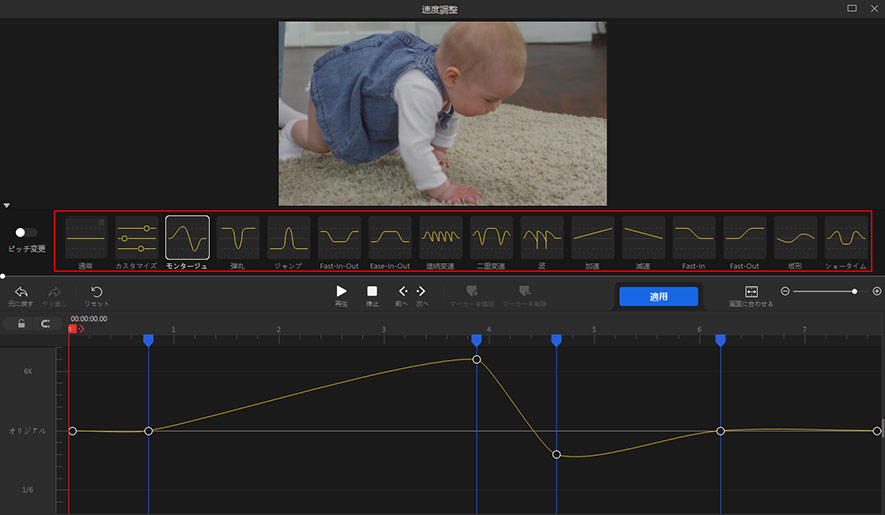This screenshot has width=885, height=515.
Task: Click the red playhead at timeline start
Action: [x=72, y=329]
